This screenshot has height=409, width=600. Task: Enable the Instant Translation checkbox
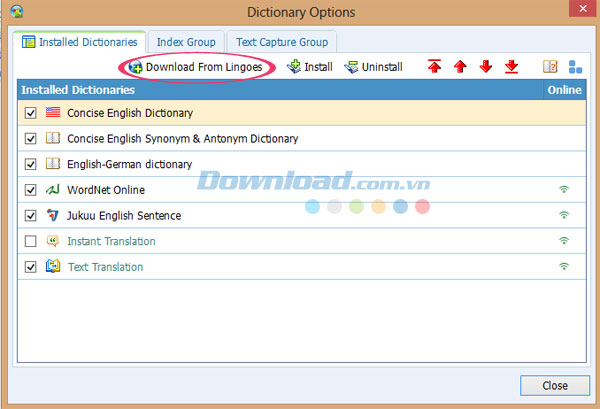[30, 241]
